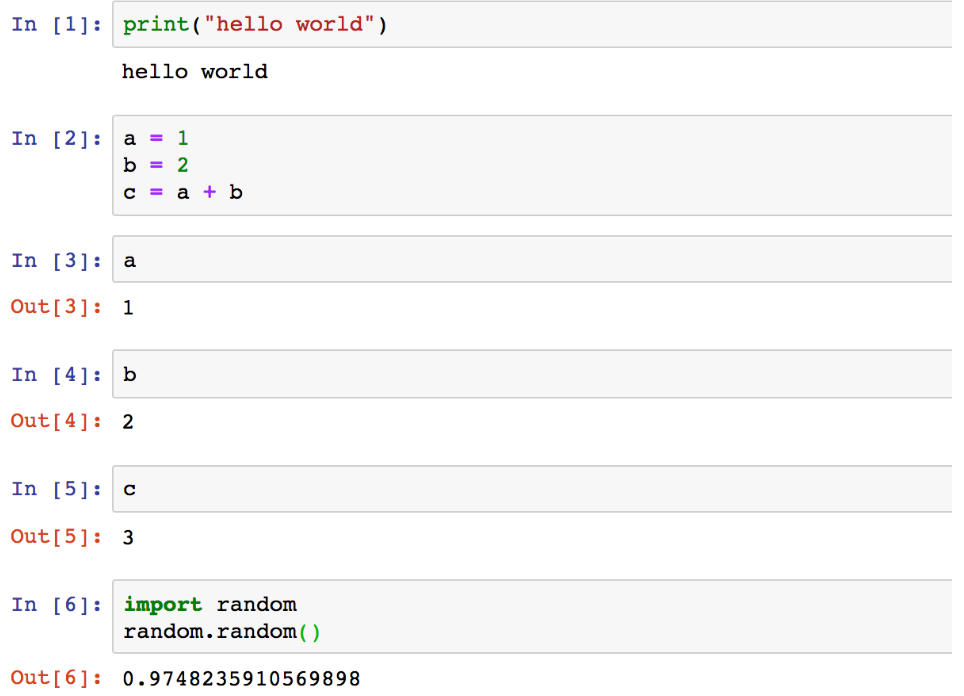Click the output value 1 under cell 3
This screenshot has height=696, width=964.
[x=128, y=308]
